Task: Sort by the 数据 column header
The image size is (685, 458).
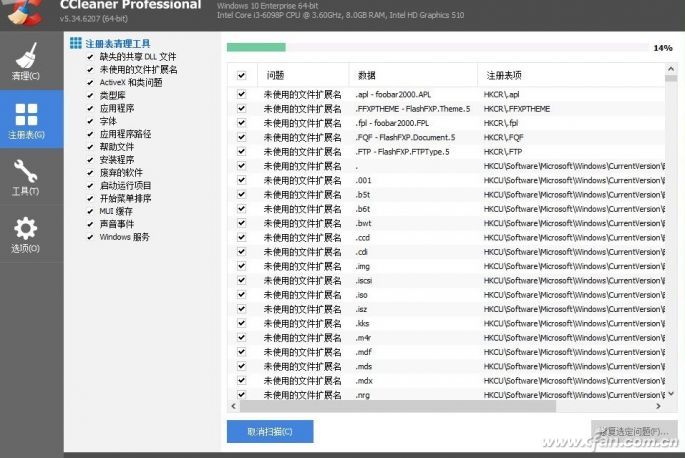Action: [413, 75]
